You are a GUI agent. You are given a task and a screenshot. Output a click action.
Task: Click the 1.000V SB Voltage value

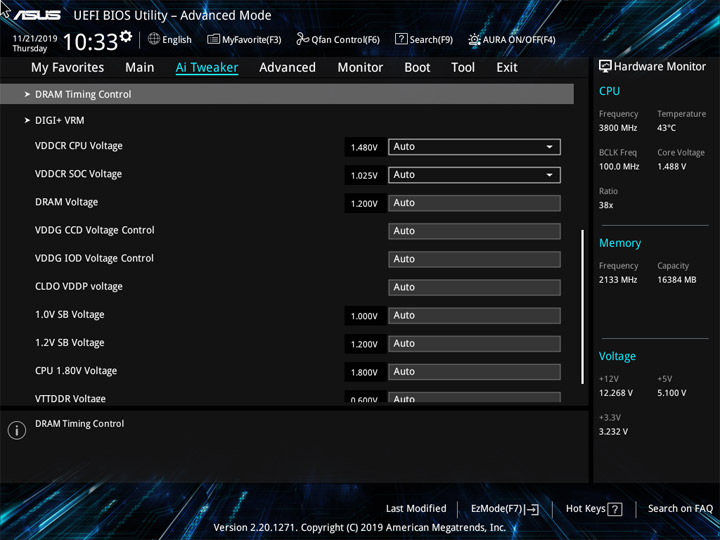(x=364, y=316)
